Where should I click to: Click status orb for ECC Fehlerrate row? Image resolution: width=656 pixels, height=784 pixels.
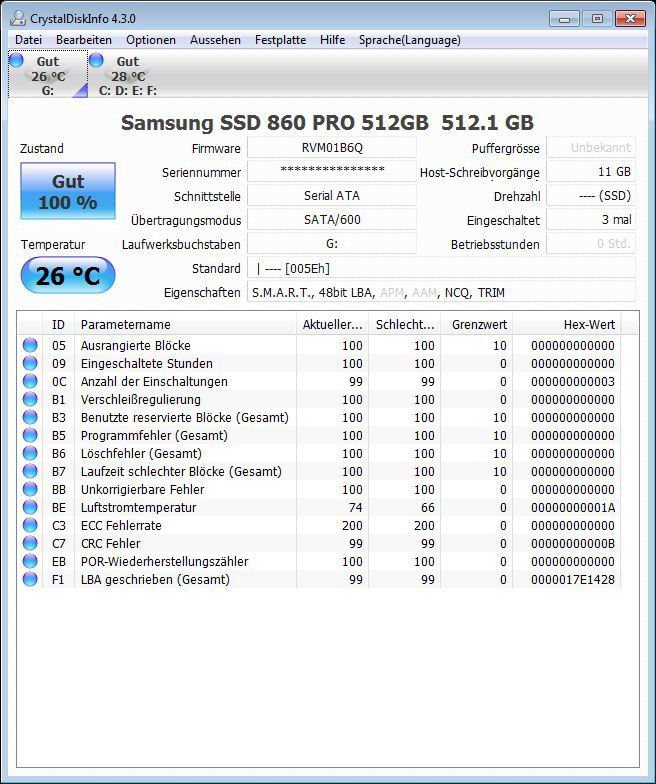[x=30, y=526]
